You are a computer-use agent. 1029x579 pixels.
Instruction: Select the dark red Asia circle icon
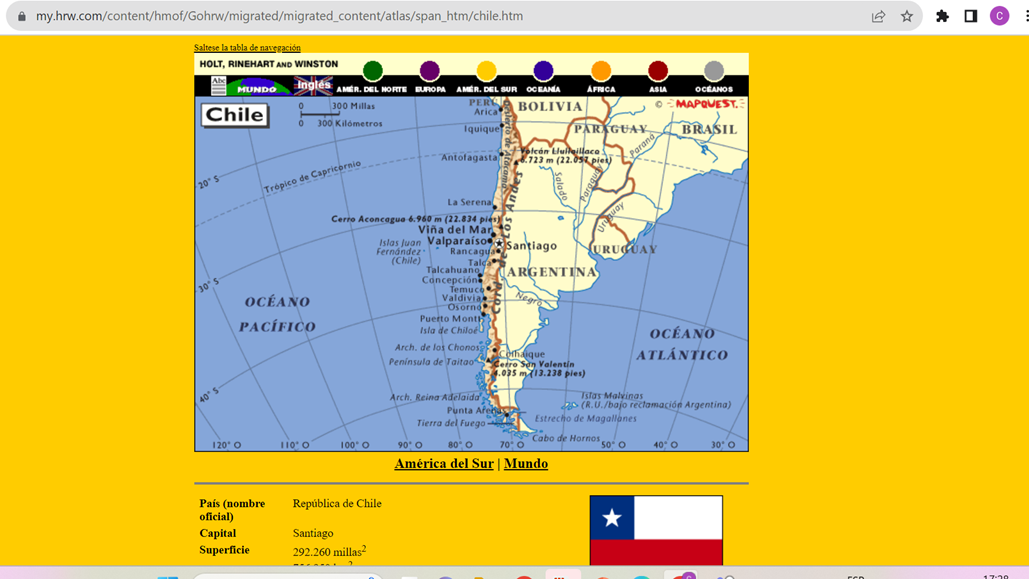(x=657, y=71)
